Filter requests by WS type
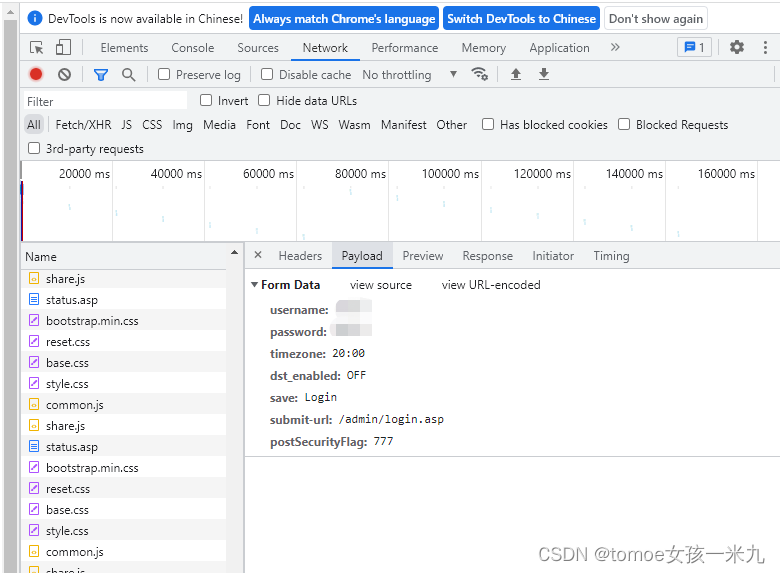The width and height of the screenshot is (780, 573). (319, 124)
